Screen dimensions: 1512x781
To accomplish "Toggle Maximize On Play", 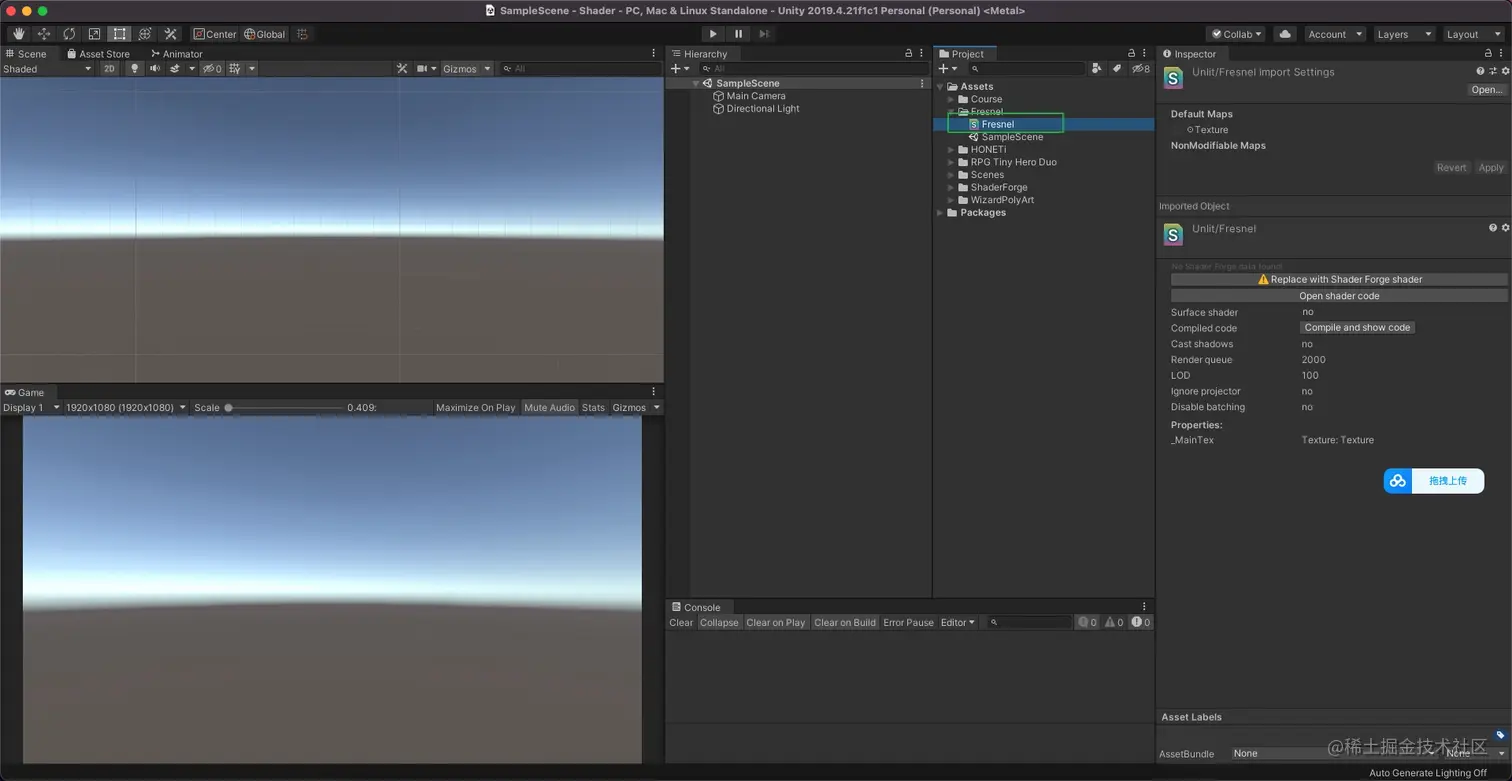I will click(x=475, y=408).
